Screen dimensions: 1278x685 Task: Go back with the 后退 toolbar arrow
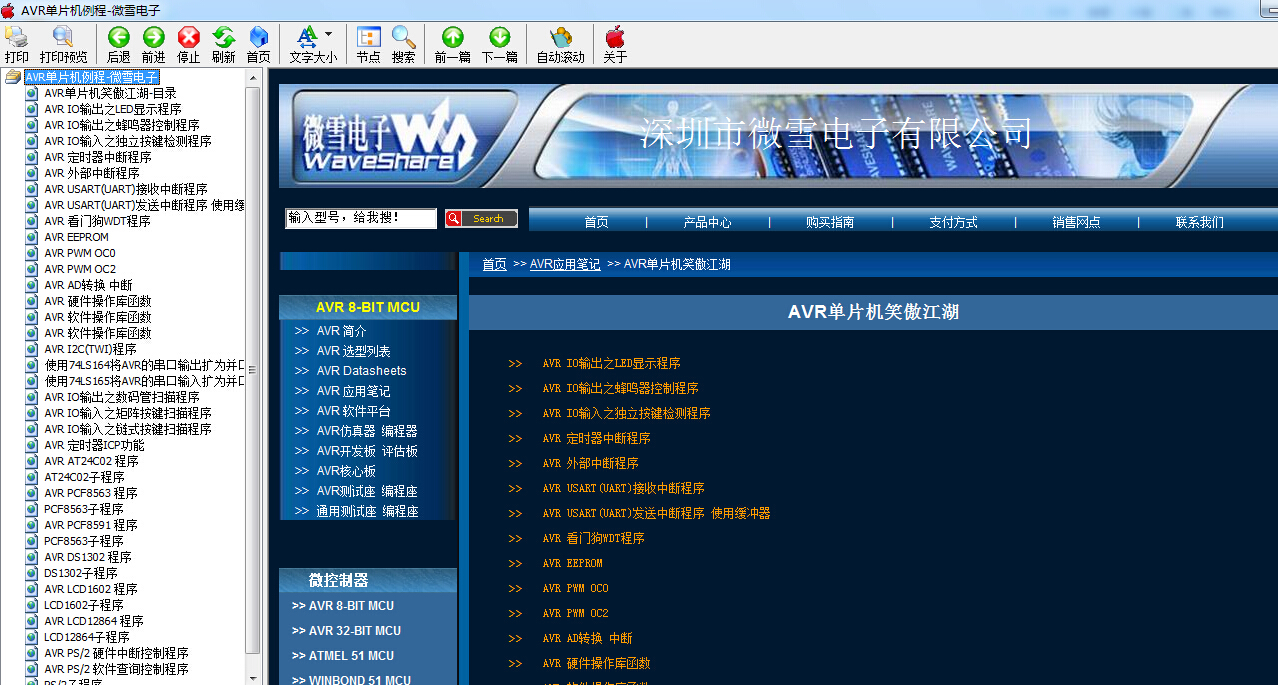point(119,37)
